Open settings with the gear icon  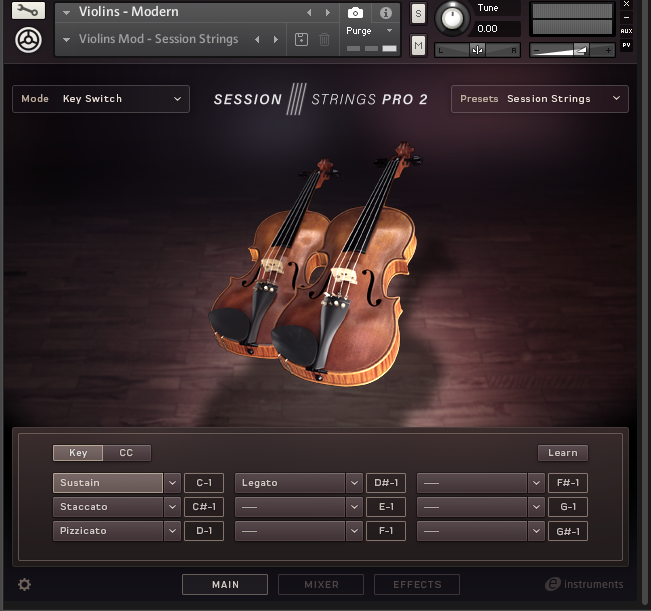[x=24, y=584]
